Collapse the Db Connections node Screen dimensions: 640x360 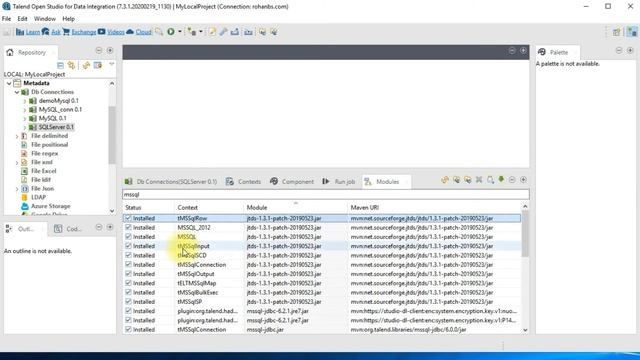pyautogui.click(x=17, y=92)
